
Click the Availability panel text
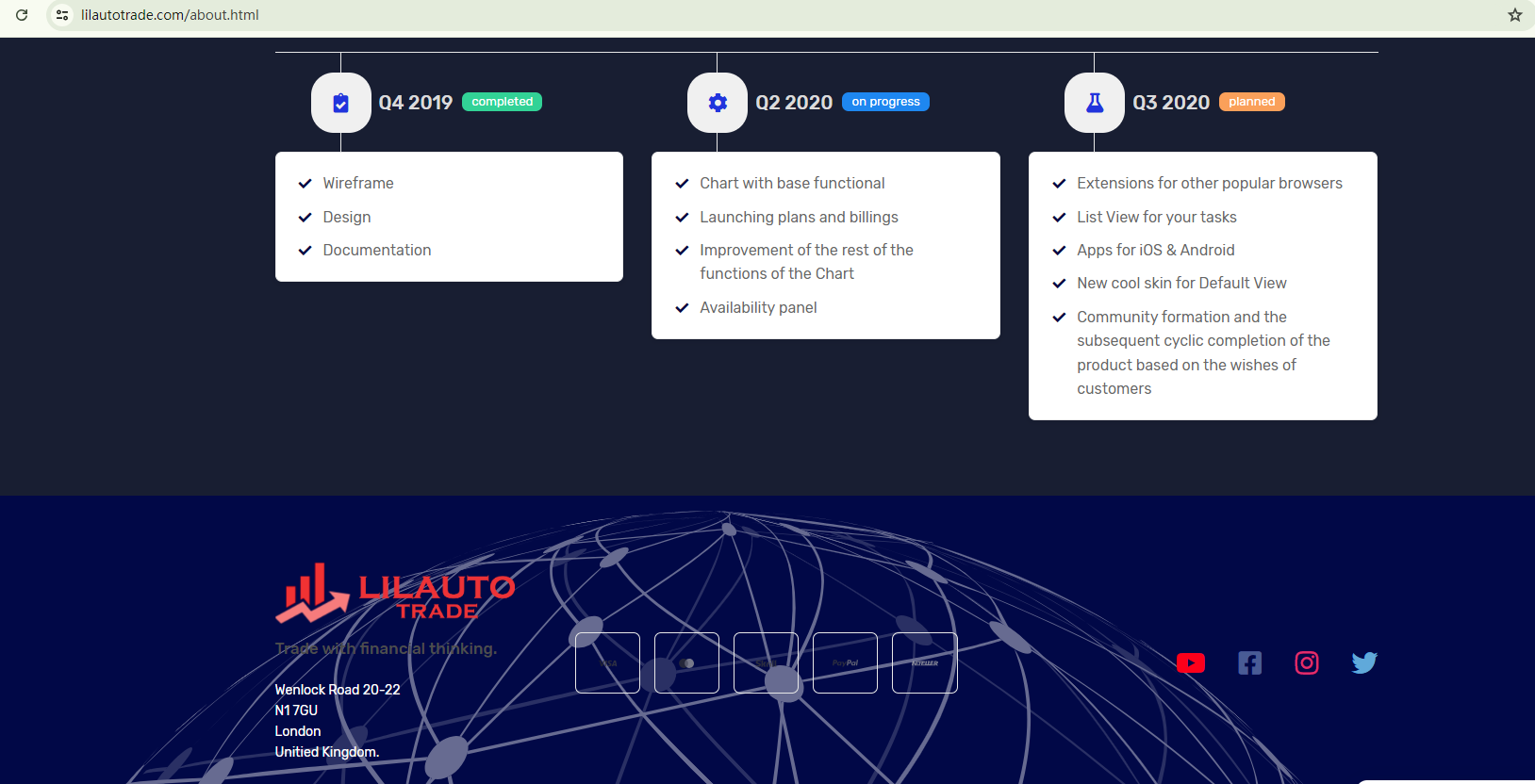(x=758, y=307)
